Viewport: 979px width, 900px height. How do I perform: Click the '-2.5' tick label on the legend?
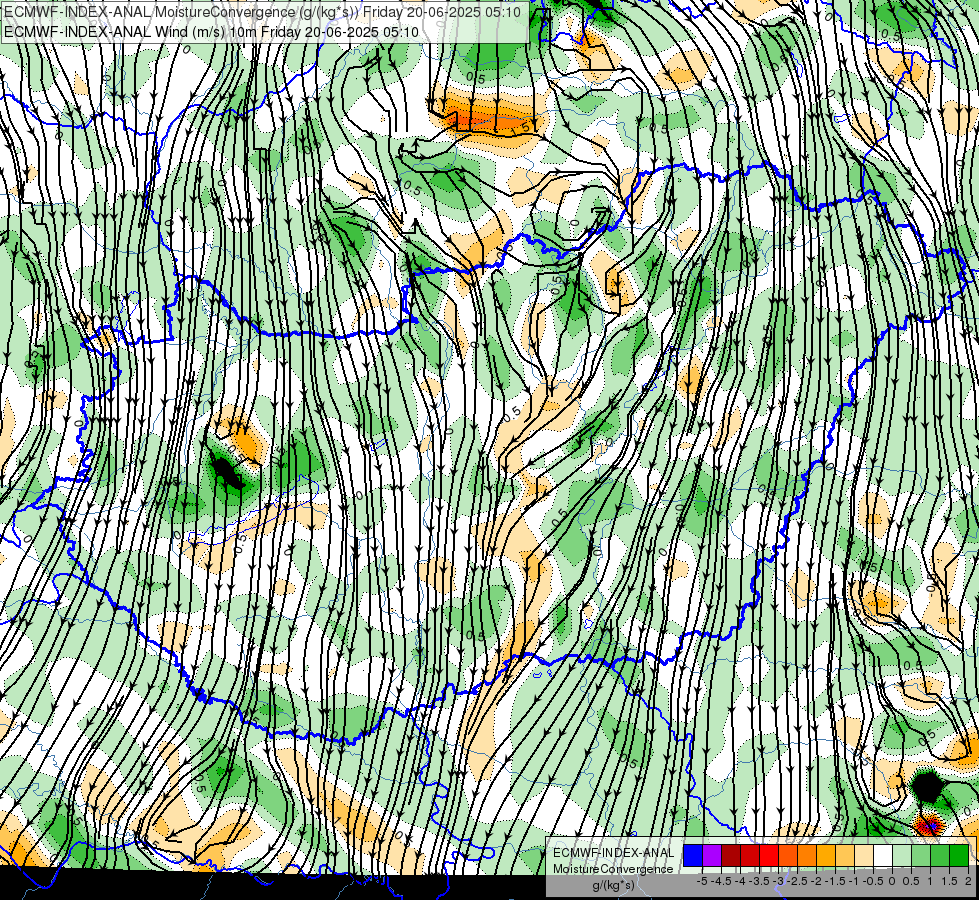pos(797,881)
